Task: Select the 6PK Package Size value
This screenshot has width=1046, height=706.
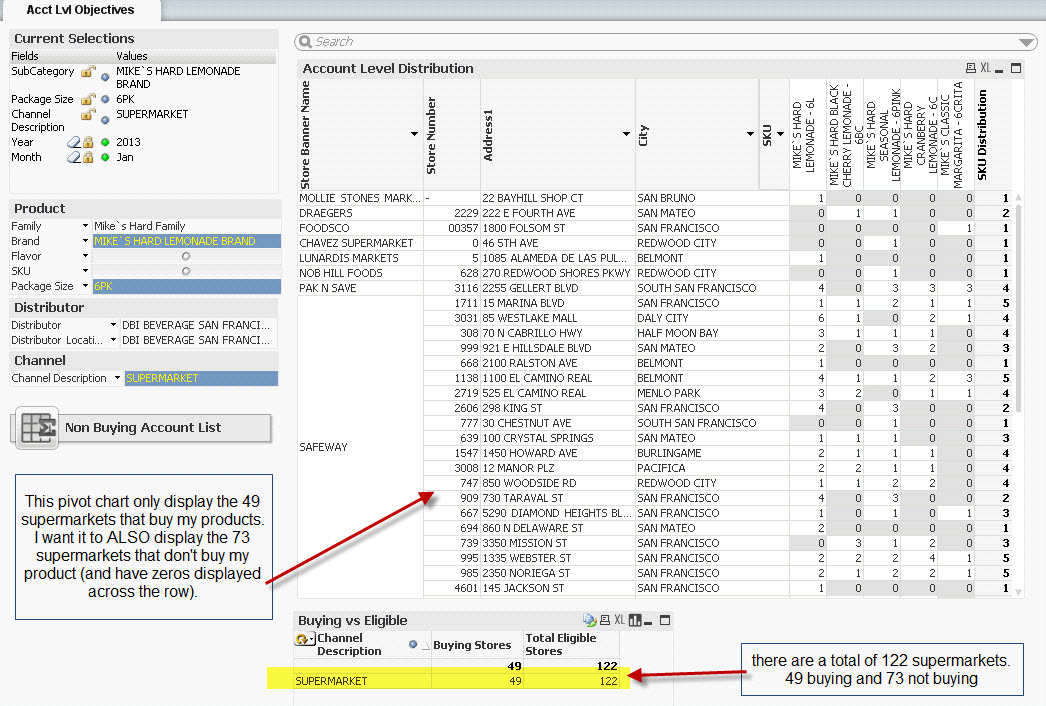Action: click(x=185, y=286)
